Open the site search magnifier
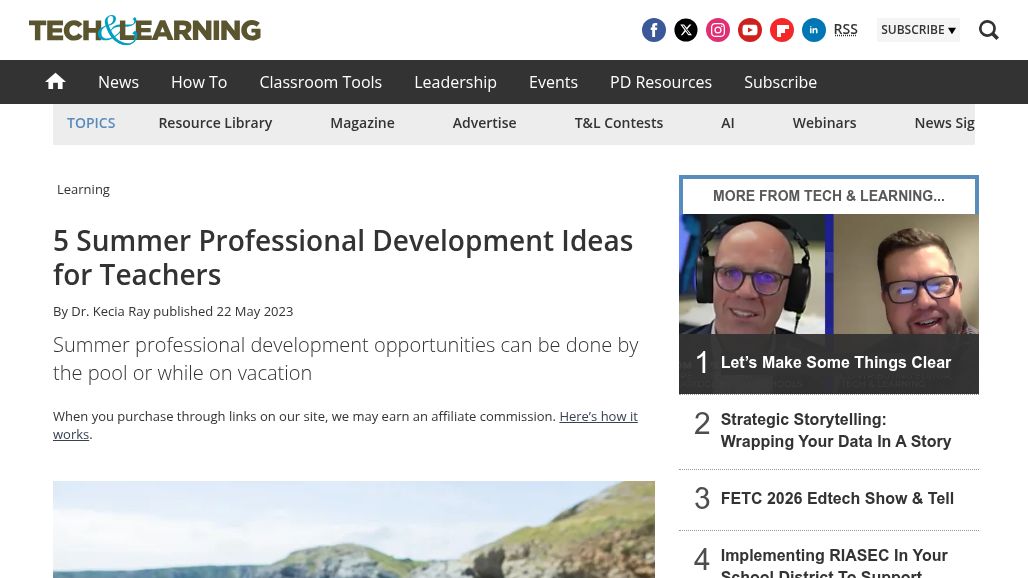The image size is (1028, 578). 988,30
